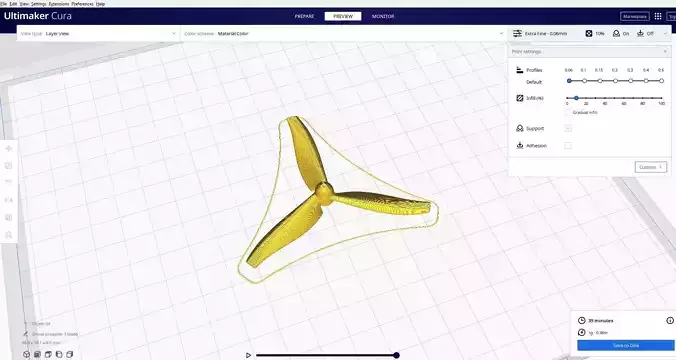
Task: Click the Infill pattern icon in panel
Action: tap(520, 98)
